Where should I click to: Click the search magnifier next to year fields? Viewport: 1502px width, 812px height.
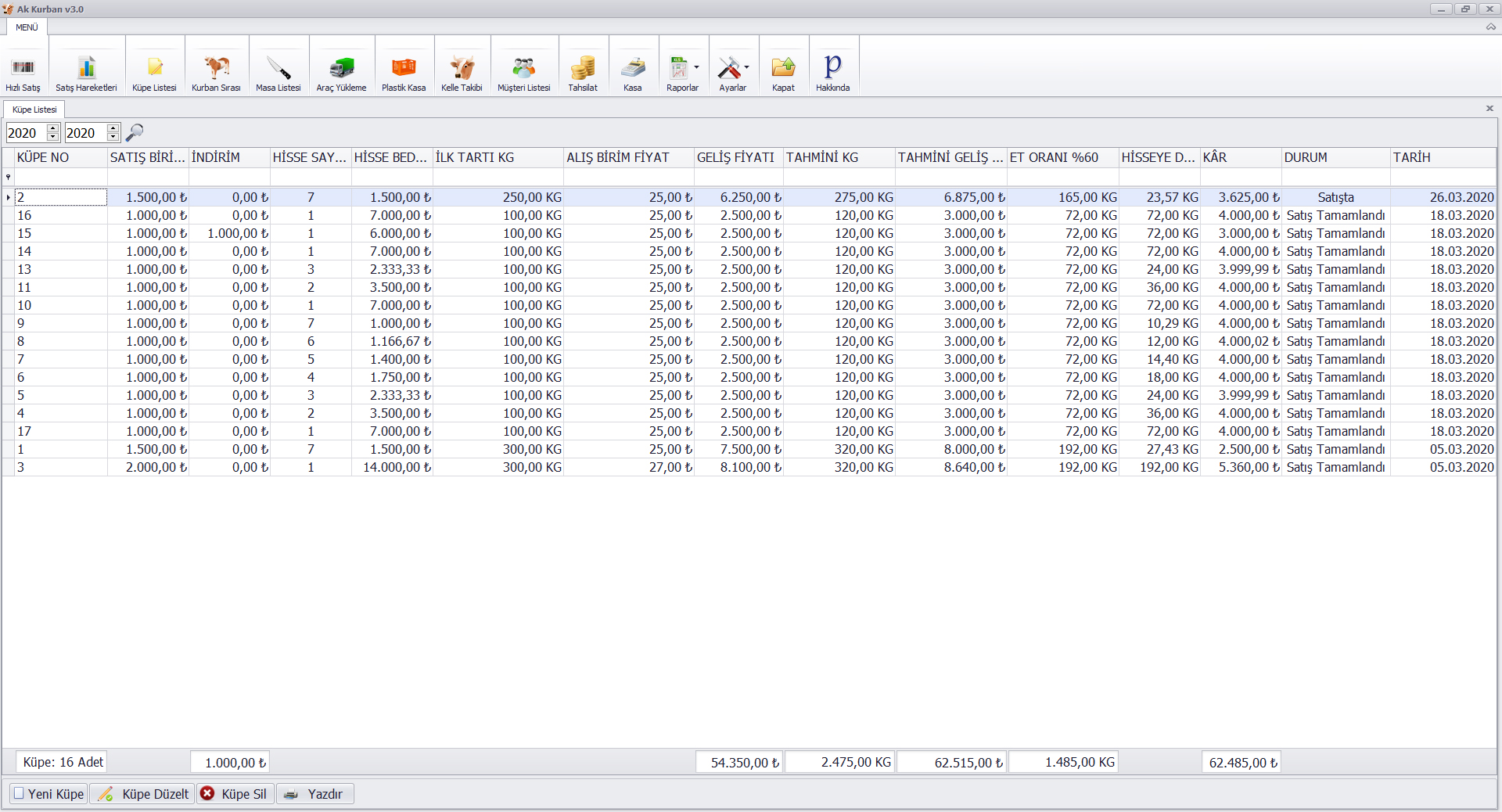pos(135,132)
